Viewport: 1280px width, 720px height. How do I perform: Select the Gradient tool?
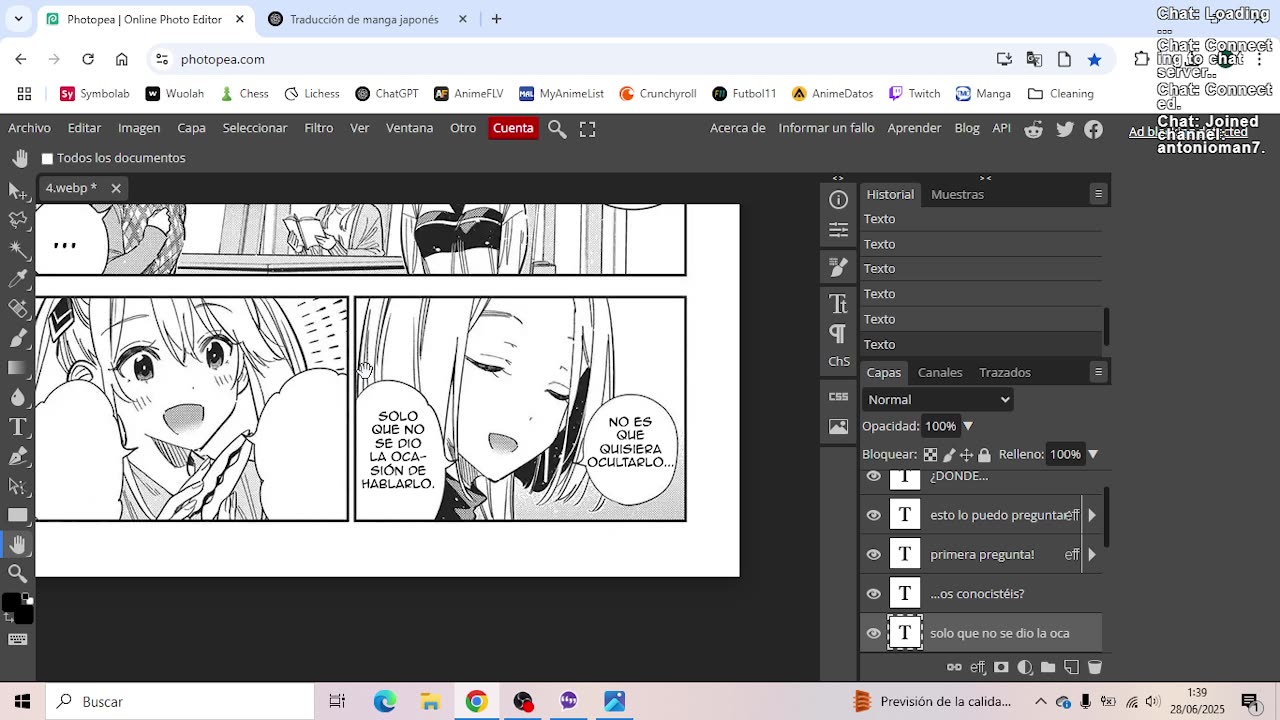[17, 368]
